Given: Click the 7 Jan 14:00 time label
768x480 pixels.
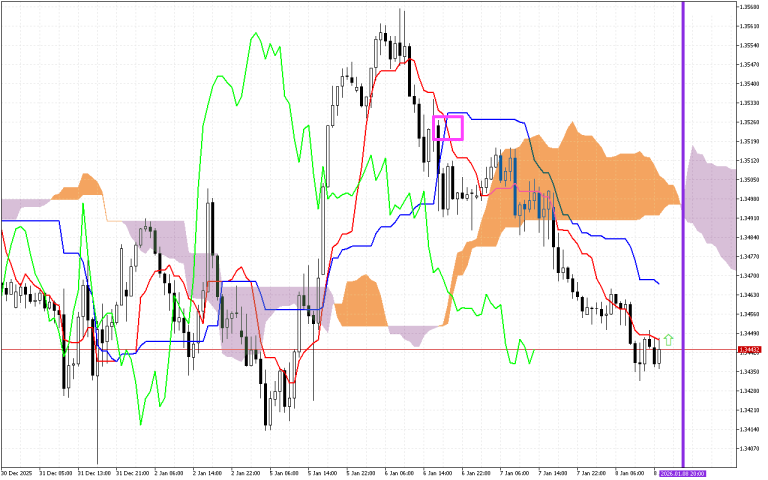Looking at the screenshot, I should [552, 473].
